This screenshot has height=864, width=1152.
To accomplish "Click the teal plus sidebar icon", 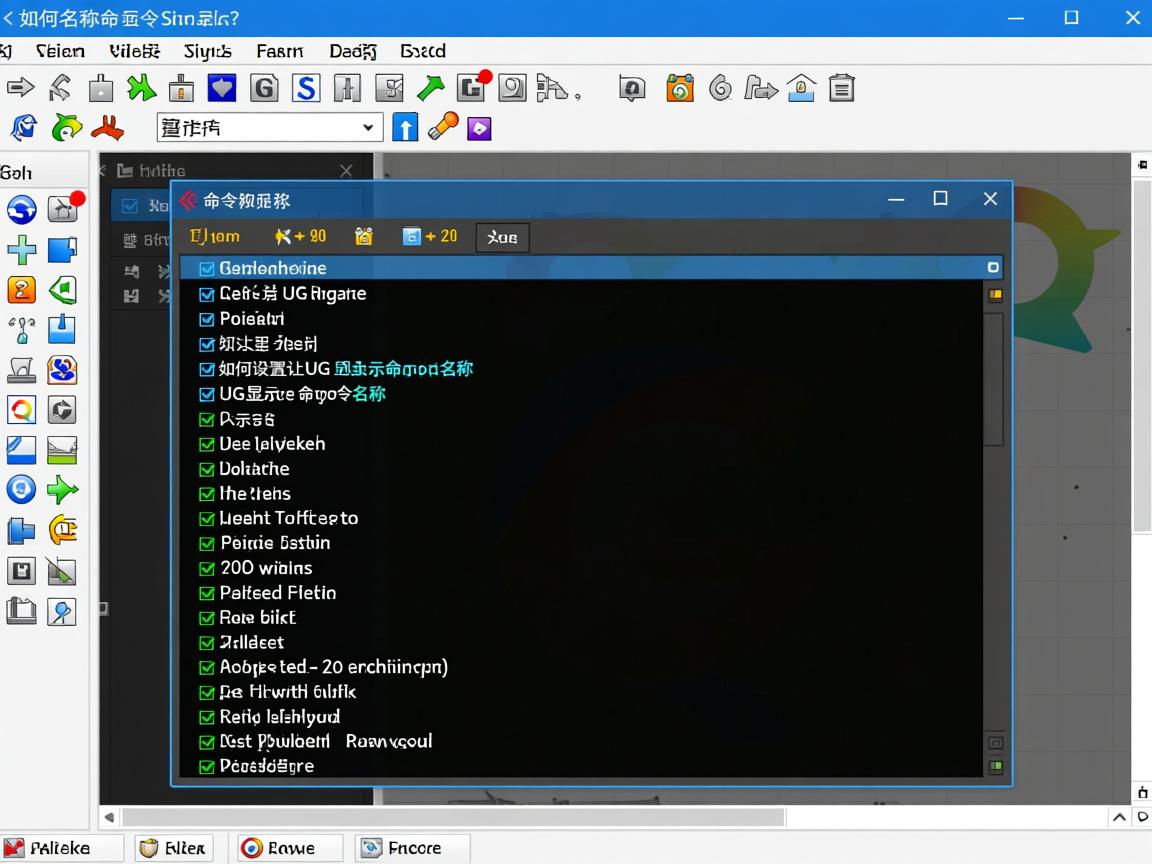I will (21, 250).
